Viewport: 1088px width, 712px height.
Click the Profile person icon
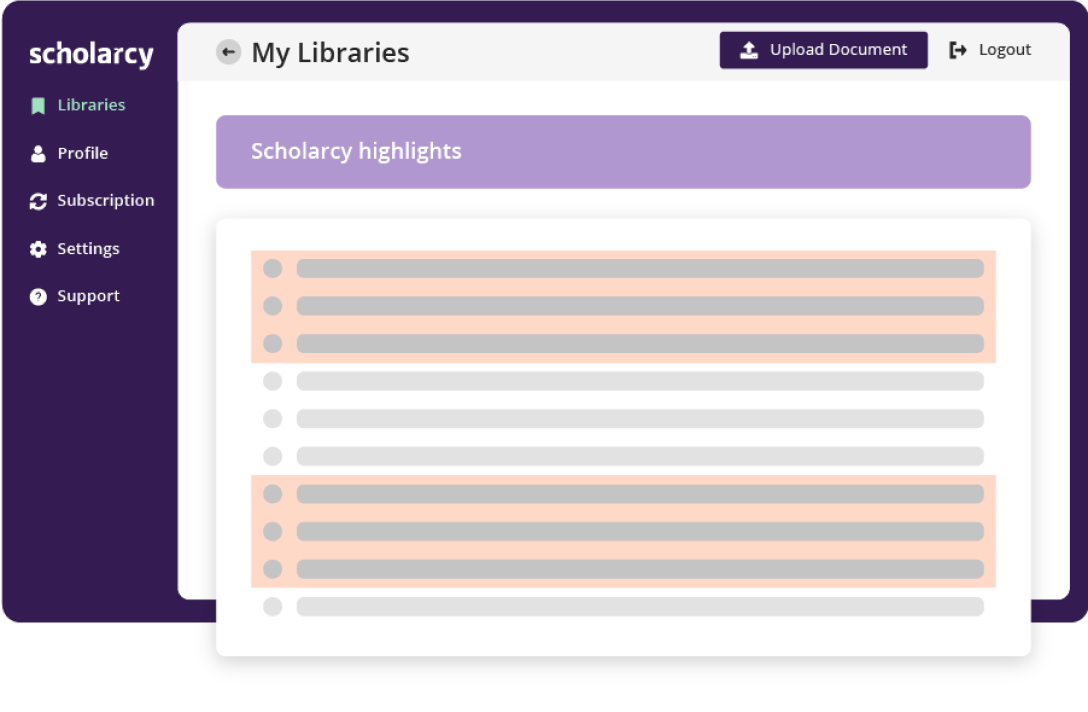coord(38,153)
